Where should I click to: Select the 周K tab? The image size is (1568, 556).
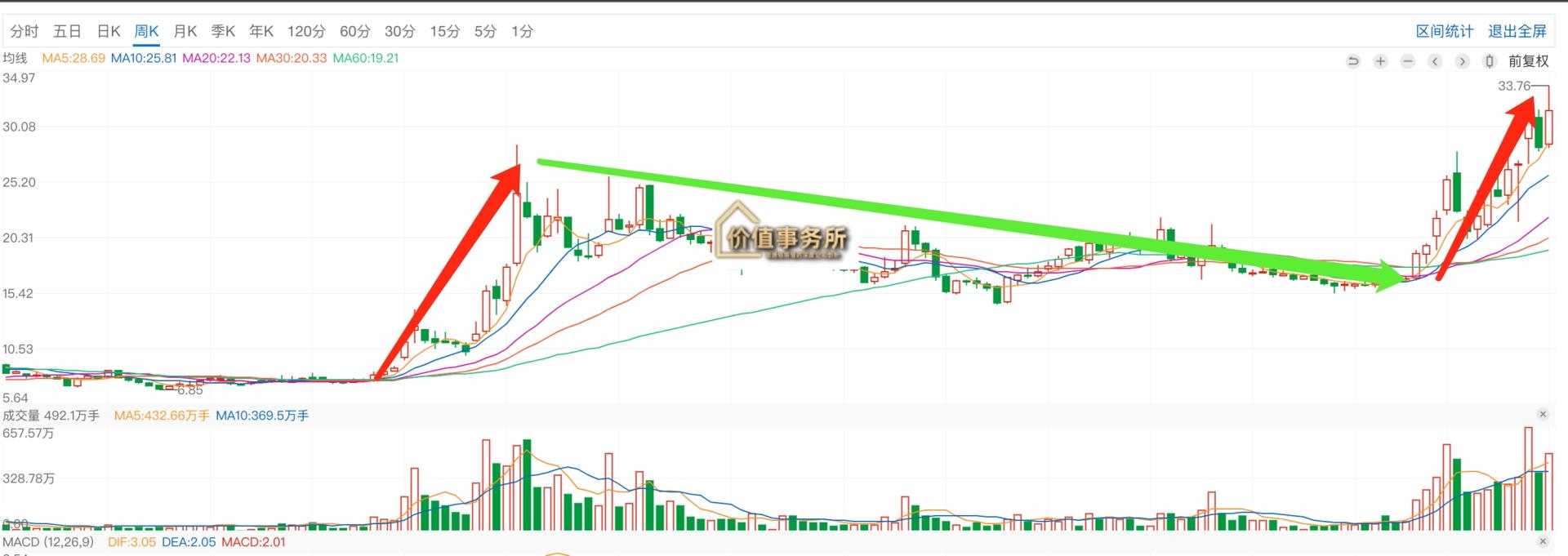[x=147, y=31]
